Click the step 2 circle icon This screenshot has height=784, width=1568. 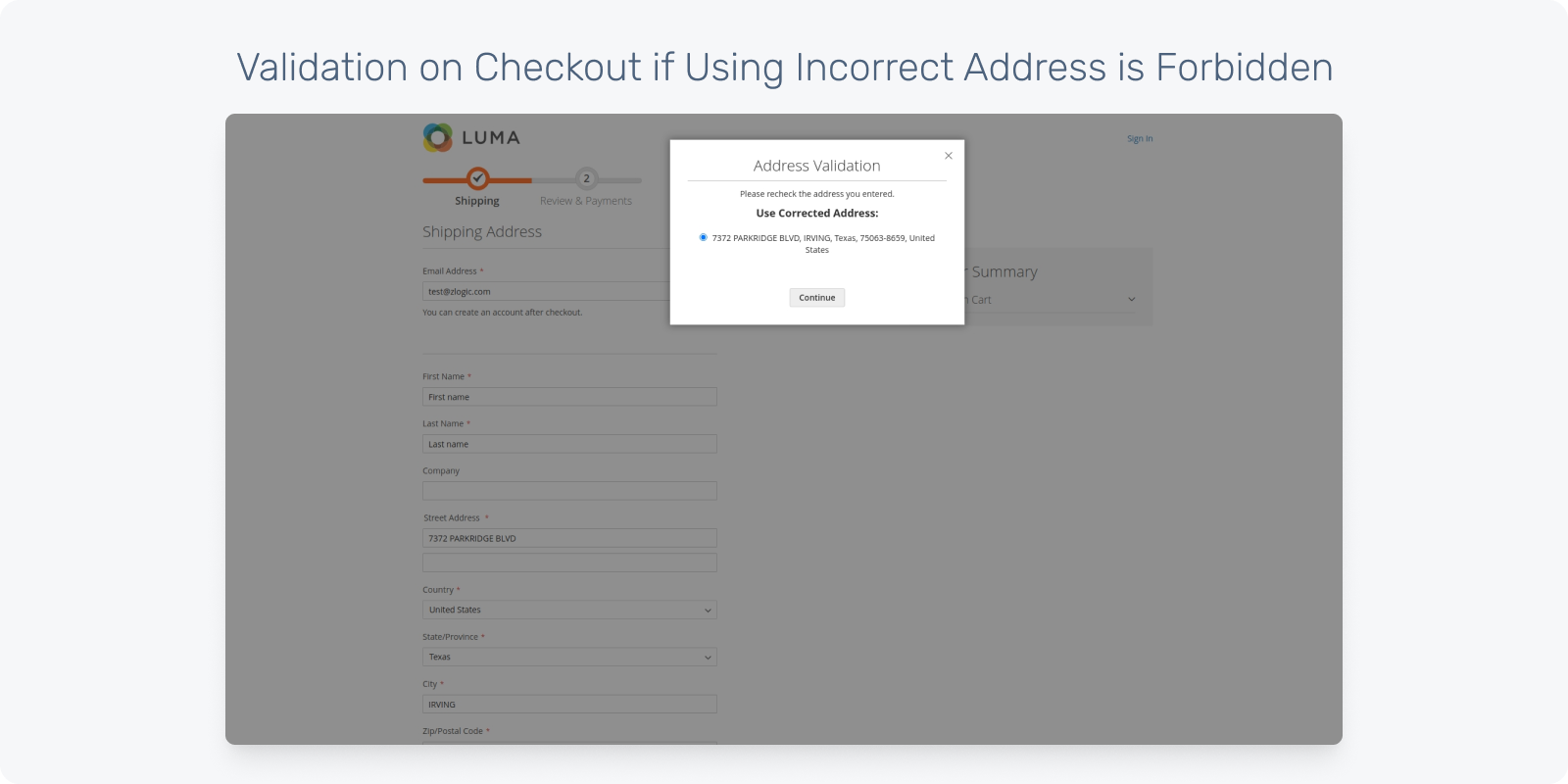coord(586,178)
